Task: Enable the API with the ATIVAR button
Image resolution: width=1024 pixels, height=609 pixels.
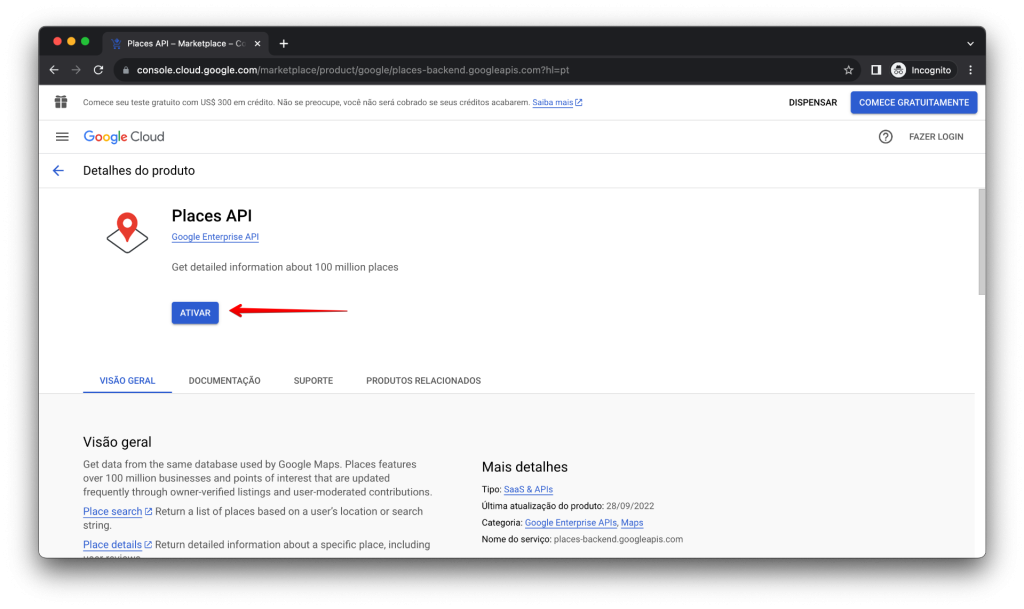Action: (x=195, y=313)
